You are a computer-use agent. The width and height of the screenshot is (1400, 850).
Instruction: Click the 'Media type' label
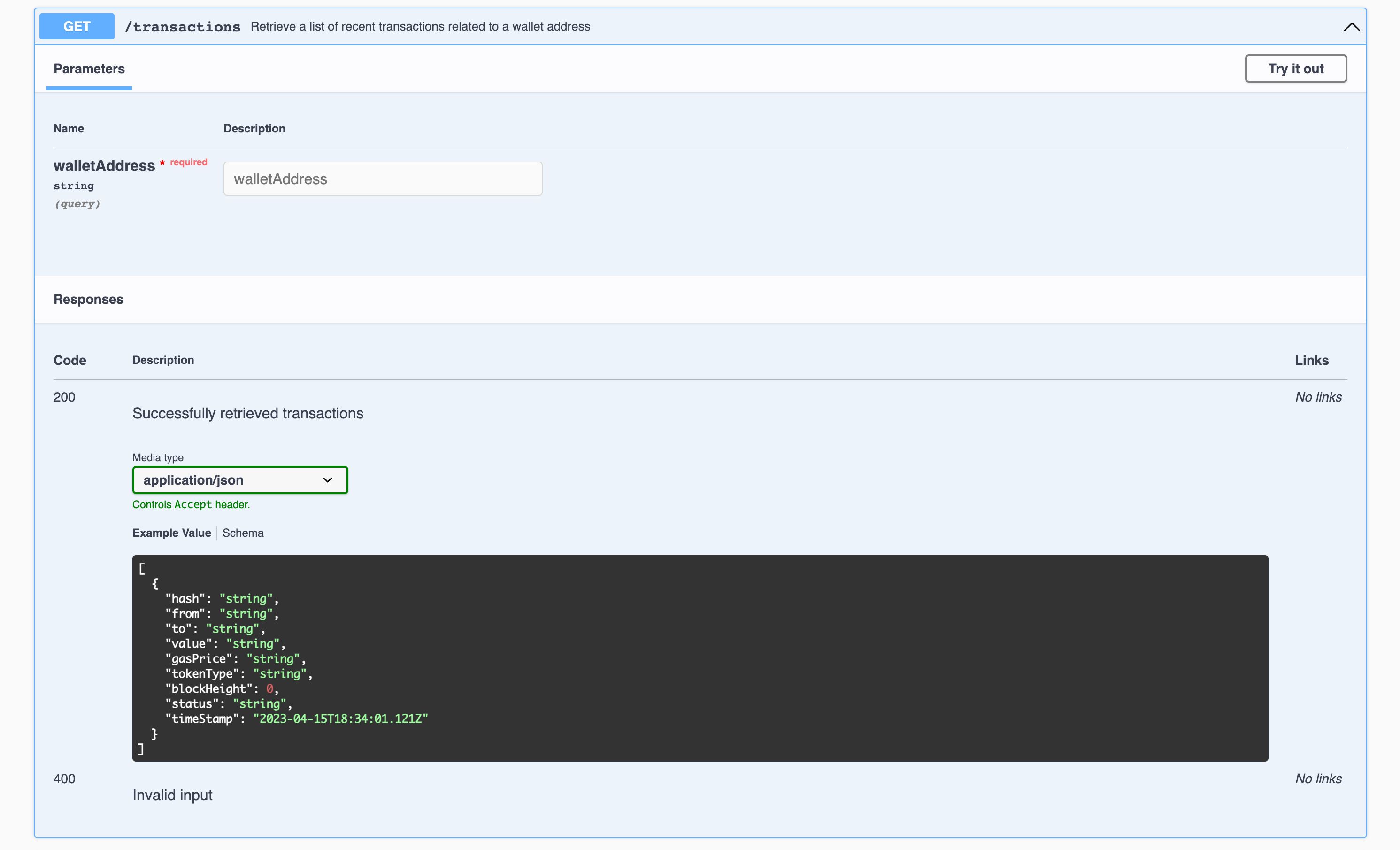158,457
